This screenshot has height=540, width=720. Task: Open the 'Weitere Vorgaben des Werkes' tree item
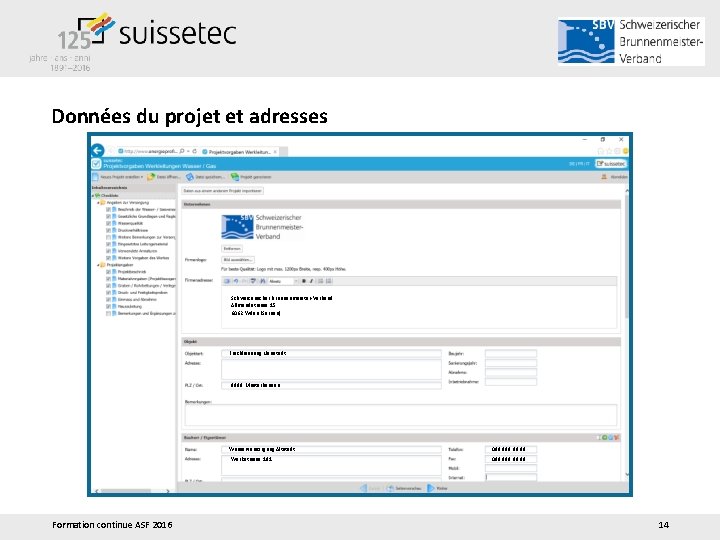coord(143,258)
